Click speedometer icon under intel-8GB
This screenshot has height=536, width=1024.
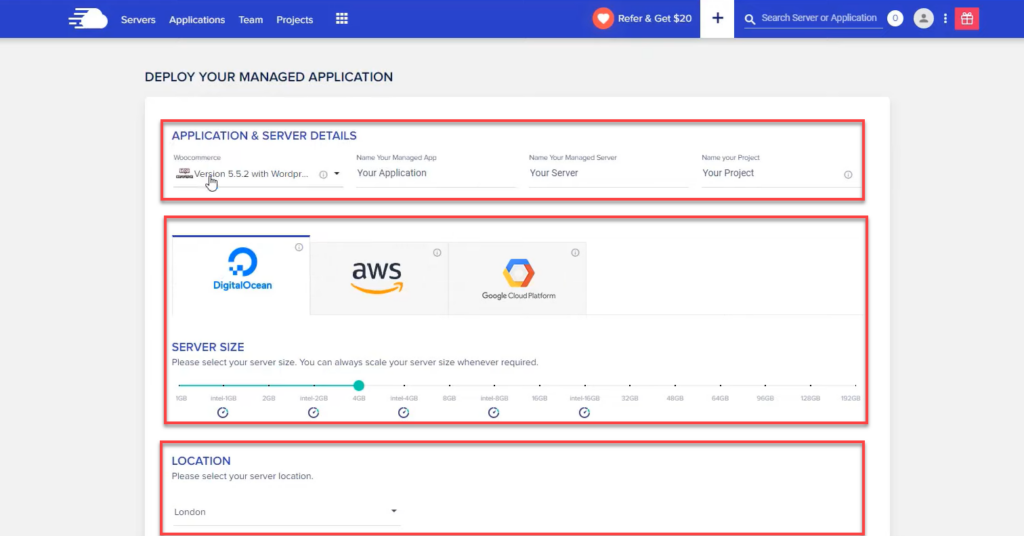[494, 413]
